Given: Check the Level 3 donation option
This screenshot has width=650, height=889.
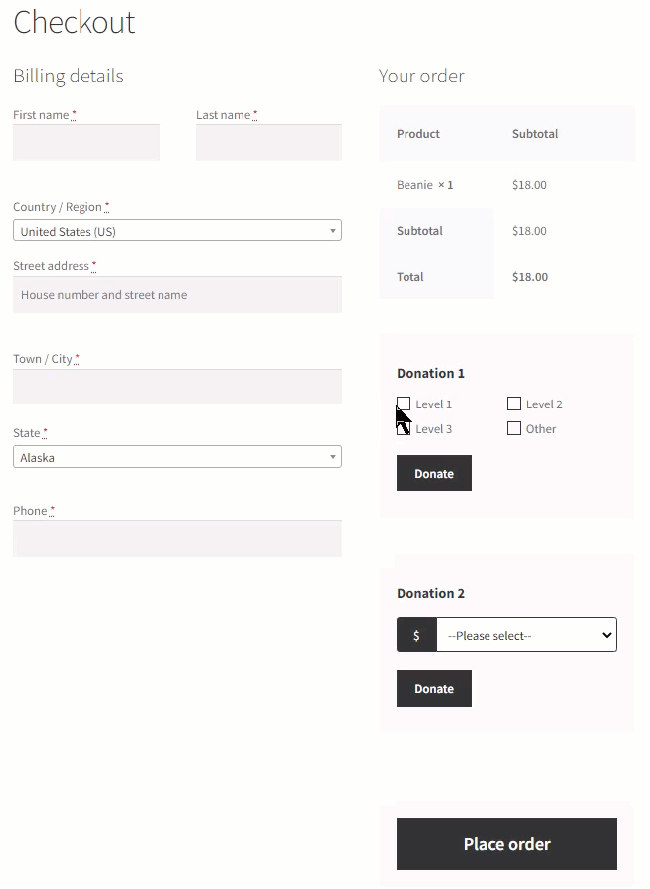Looking at the screenshot, I should [x=404, y=429].
